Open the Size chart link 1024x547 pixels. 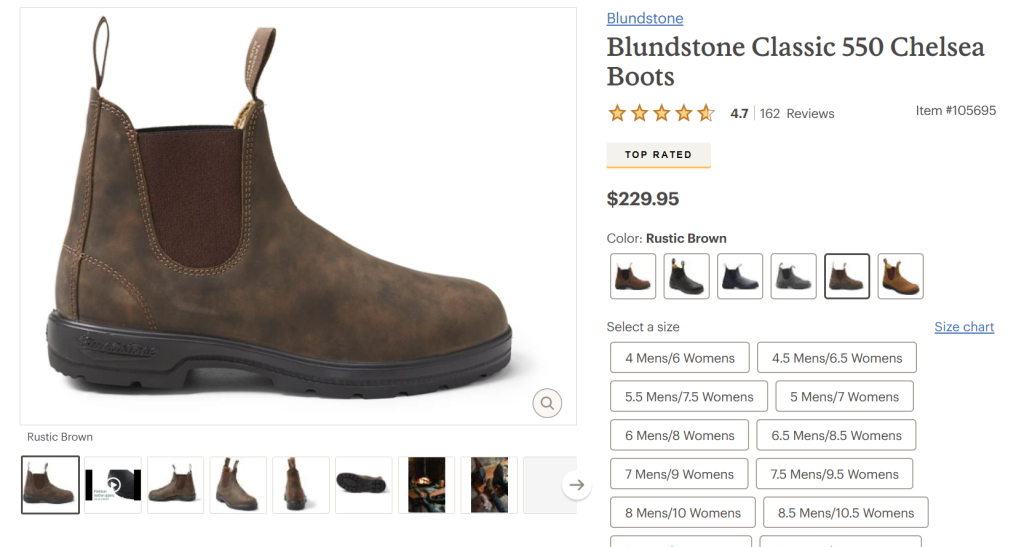pos(964,327)
